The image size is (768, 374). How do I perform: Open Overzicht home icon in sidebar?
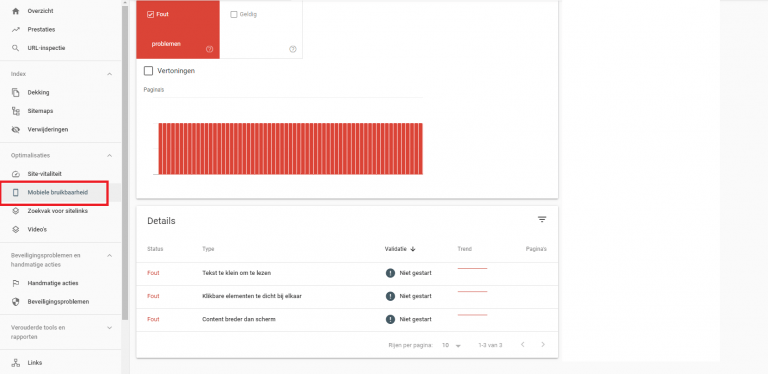pos(16,11)
